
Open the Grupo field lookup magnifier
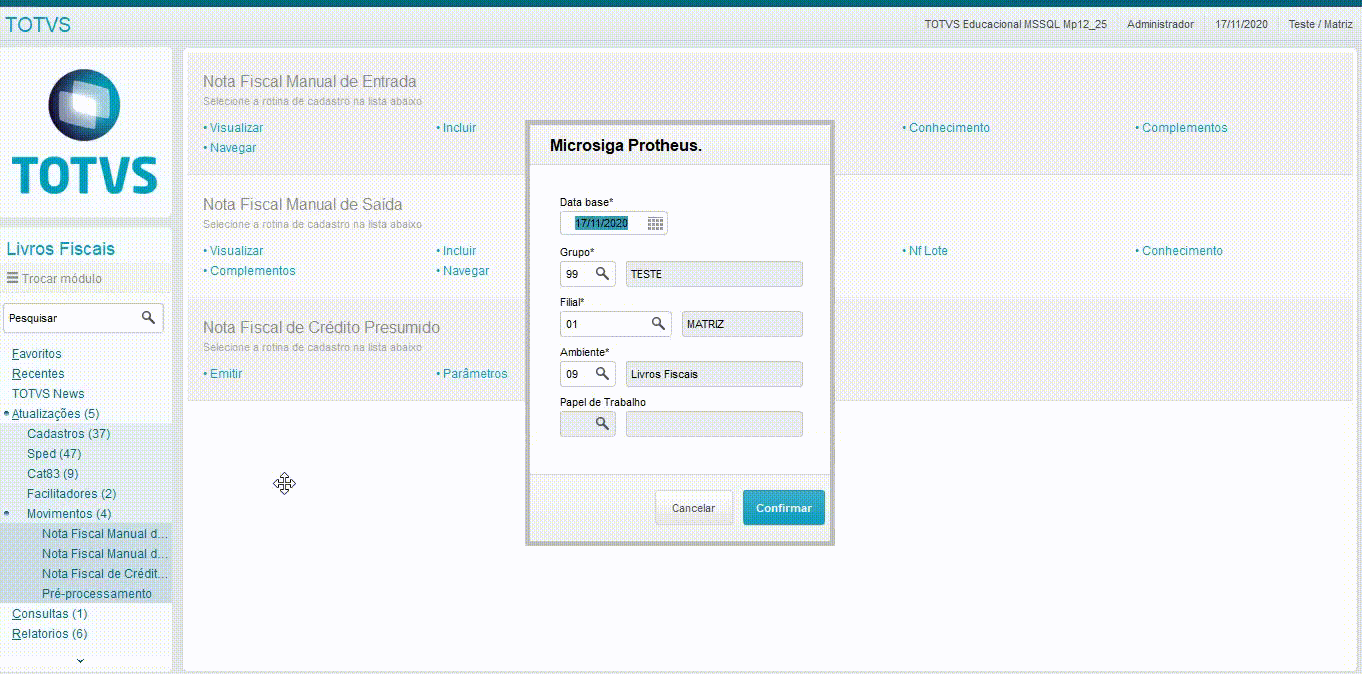[x=602, y=273]
